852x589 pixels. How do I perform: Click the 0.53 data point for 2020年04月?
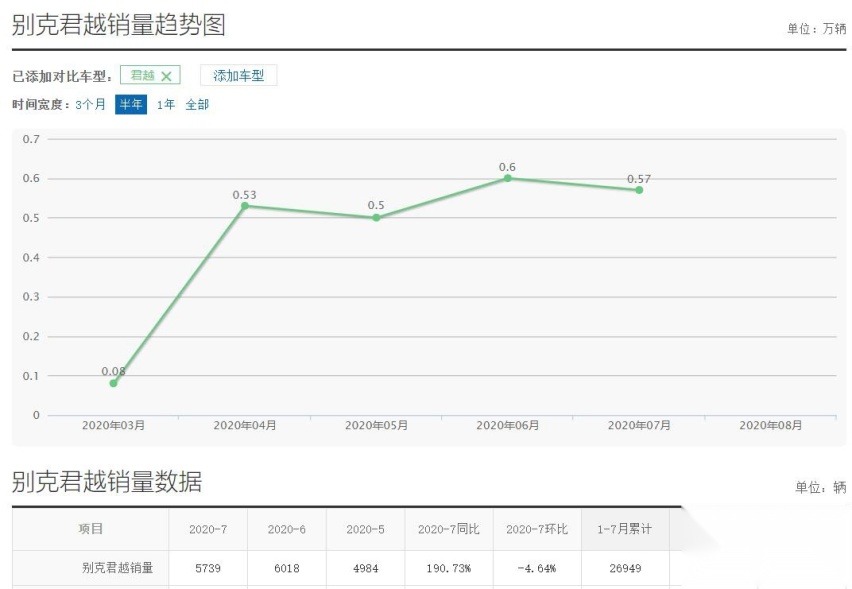click(245, 206)
